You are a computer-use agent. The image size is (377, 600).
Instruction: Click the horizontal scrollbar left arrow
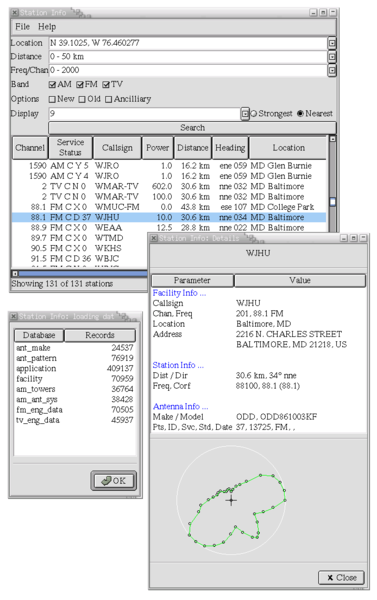click(x=15, y=274)
